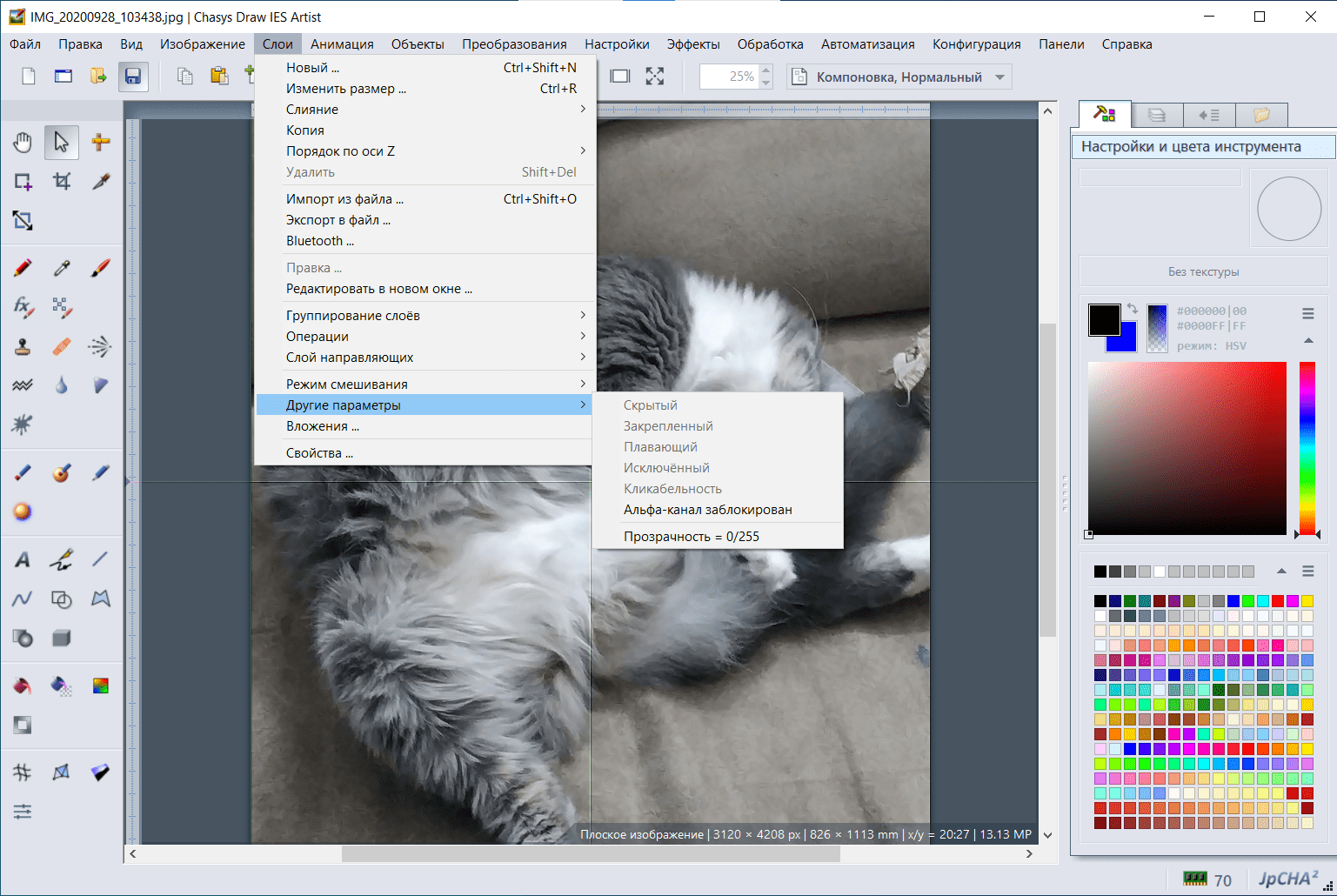Select the airbrush spray tool
This screenshot has height=896, width=1337.
coord(100,346)
